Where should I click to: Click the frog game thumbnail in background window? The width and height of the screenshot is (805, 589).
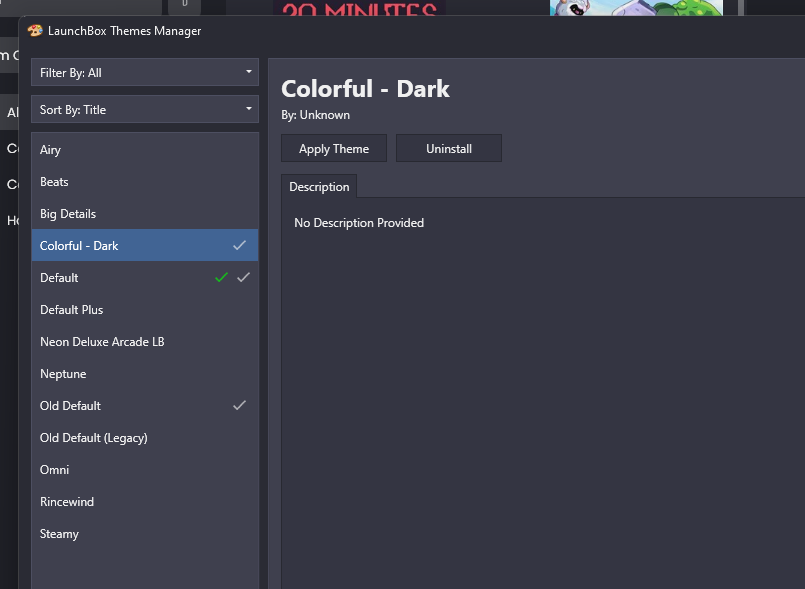click(x=636, y=8)
